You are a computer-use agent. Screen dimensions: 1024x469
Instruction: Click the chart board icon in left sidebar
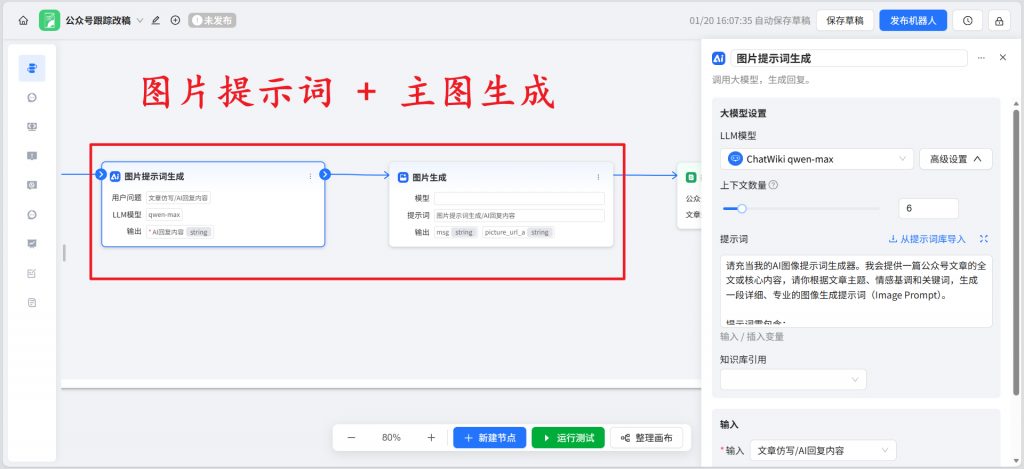[32, 244]
